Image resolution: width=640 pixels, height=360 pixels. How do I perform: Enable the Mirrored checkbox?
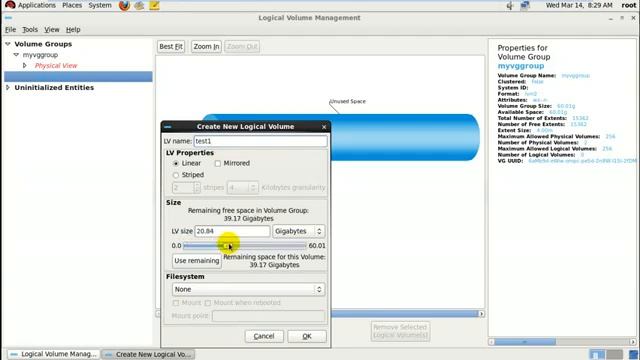click(x=218, y=163)
